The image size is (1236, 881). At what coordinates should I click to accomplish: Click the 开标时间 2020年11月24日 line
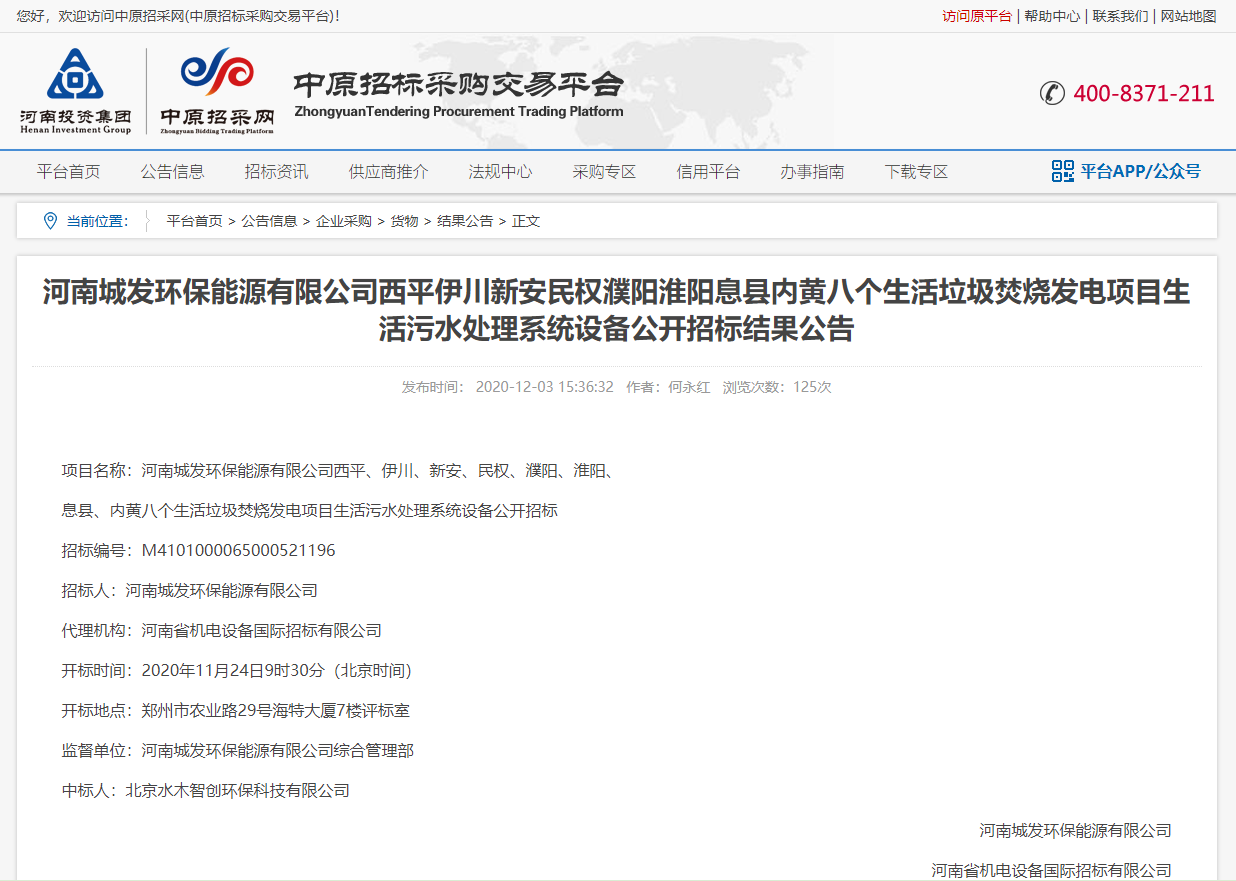tap(237, 670)
